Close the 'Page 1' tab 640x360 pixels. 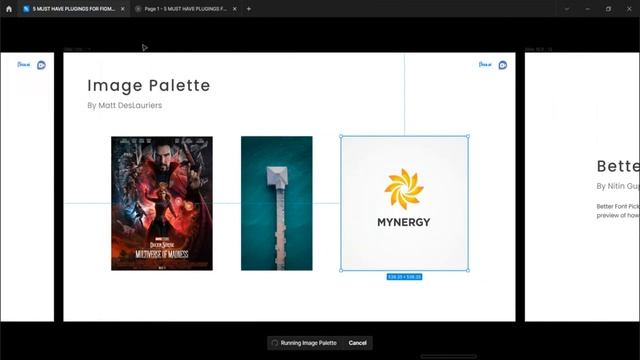tap(235, 9)
